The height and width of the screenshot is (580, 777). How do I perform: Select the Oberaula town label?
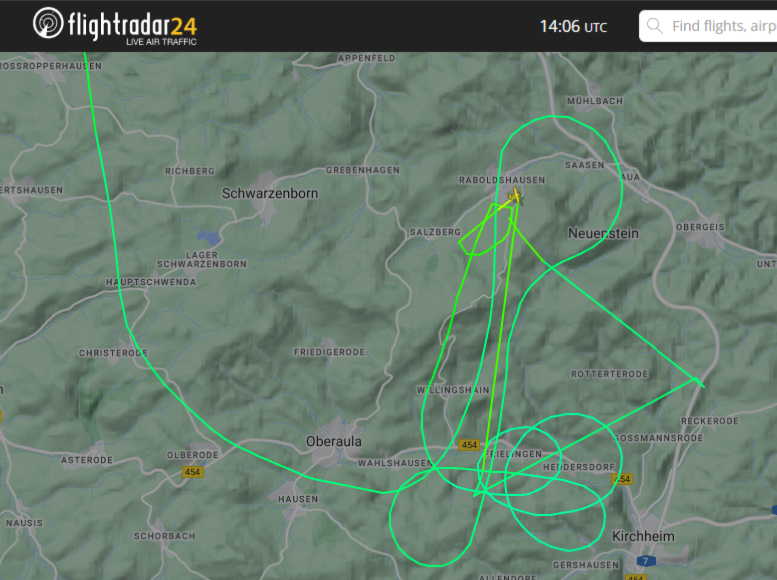tap(333, 441)
